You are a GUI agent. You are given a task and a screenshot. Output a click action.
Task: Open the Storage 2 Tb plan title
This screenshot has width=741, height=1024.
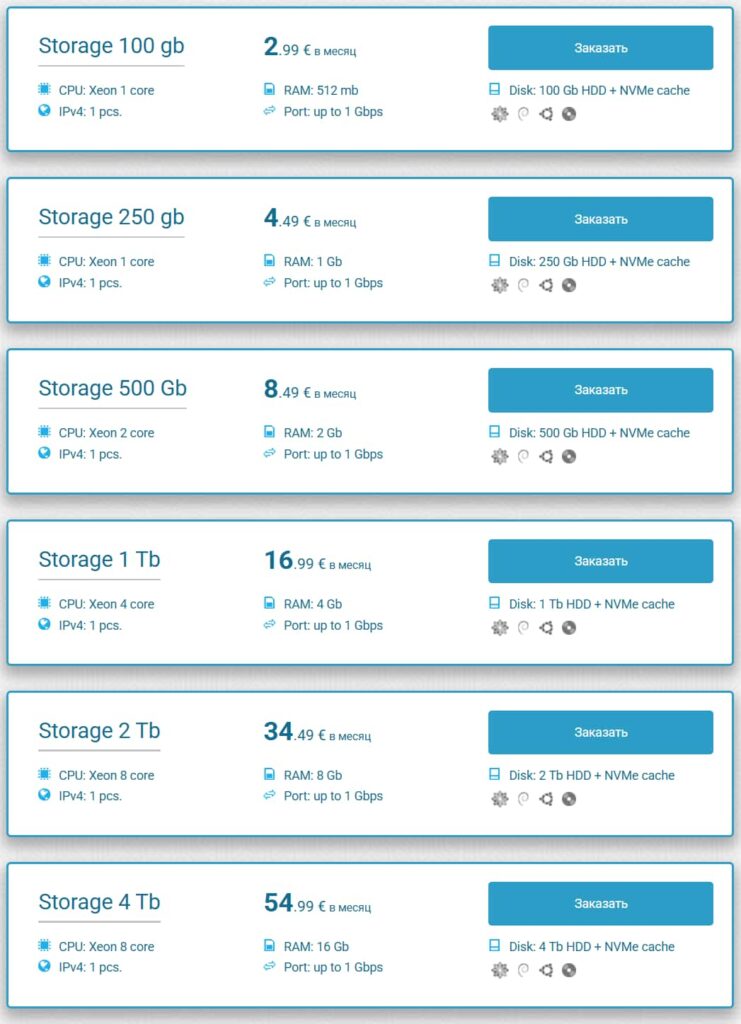point(98,731)
